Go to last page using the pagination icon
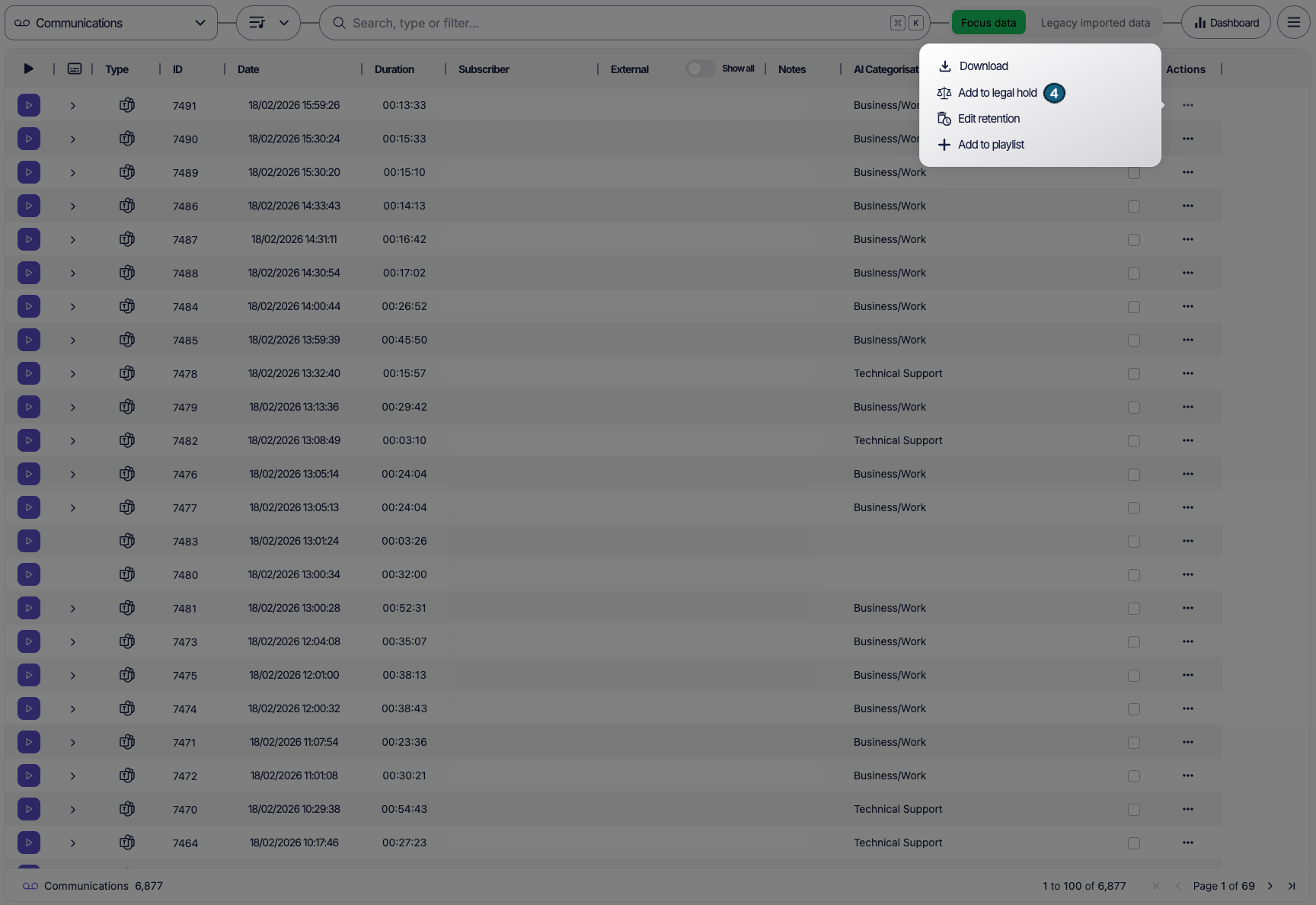The width and height of the screenshot is (1316, 905). [1292, 886]
